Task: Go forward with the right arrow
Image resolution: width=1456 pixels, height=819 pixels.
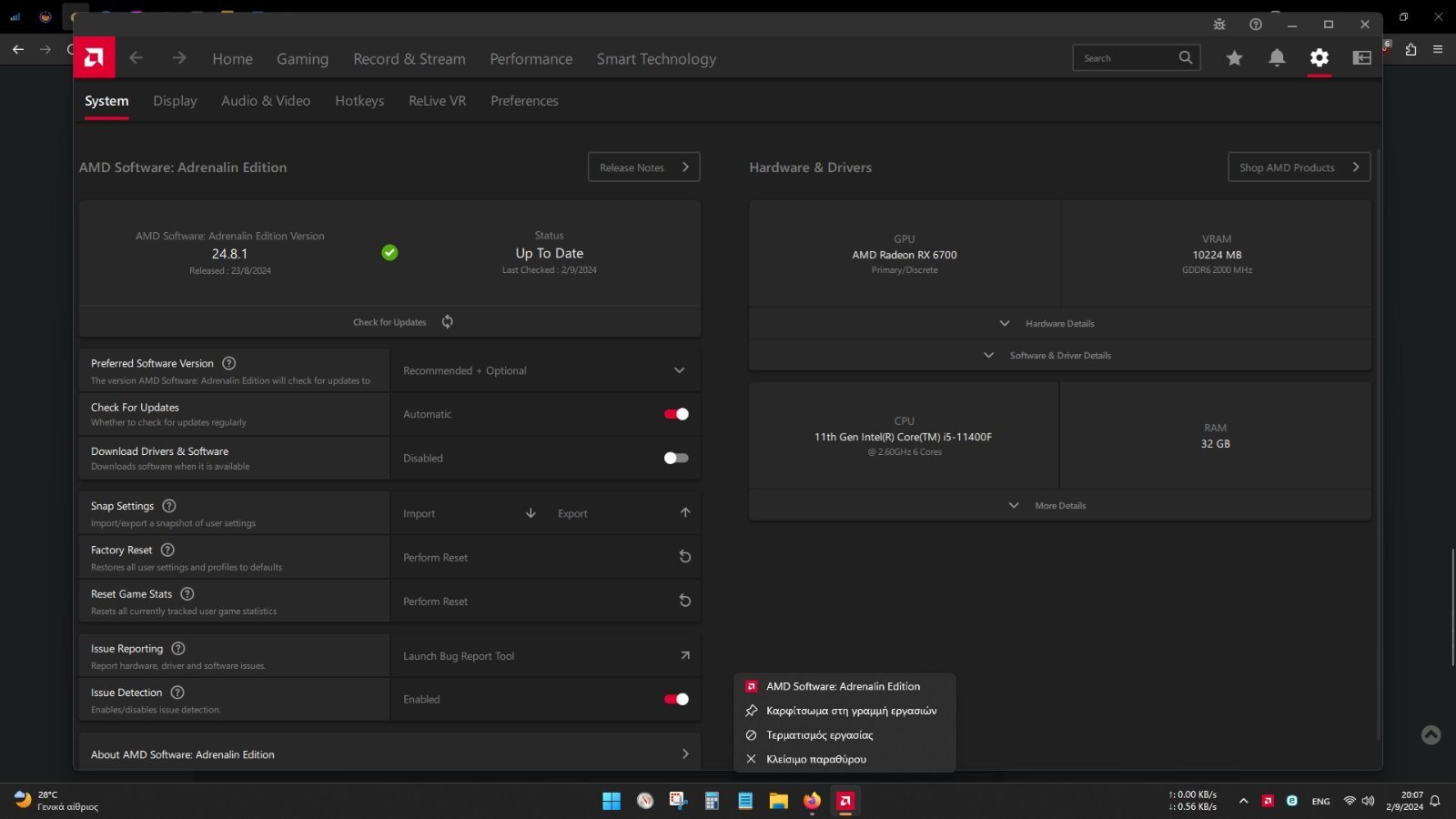Action: pyautogui.click(x=179, y=58)
